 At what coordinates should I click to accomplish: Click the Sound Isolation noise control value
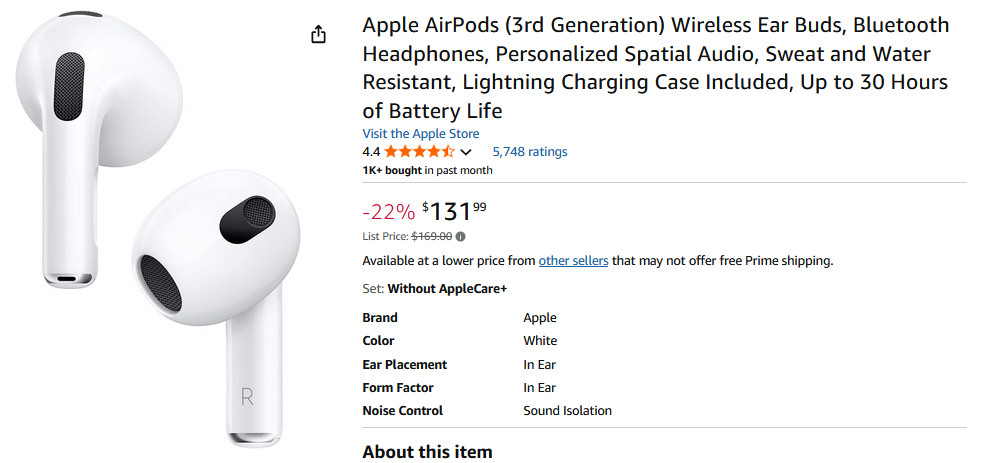[567, 411]
